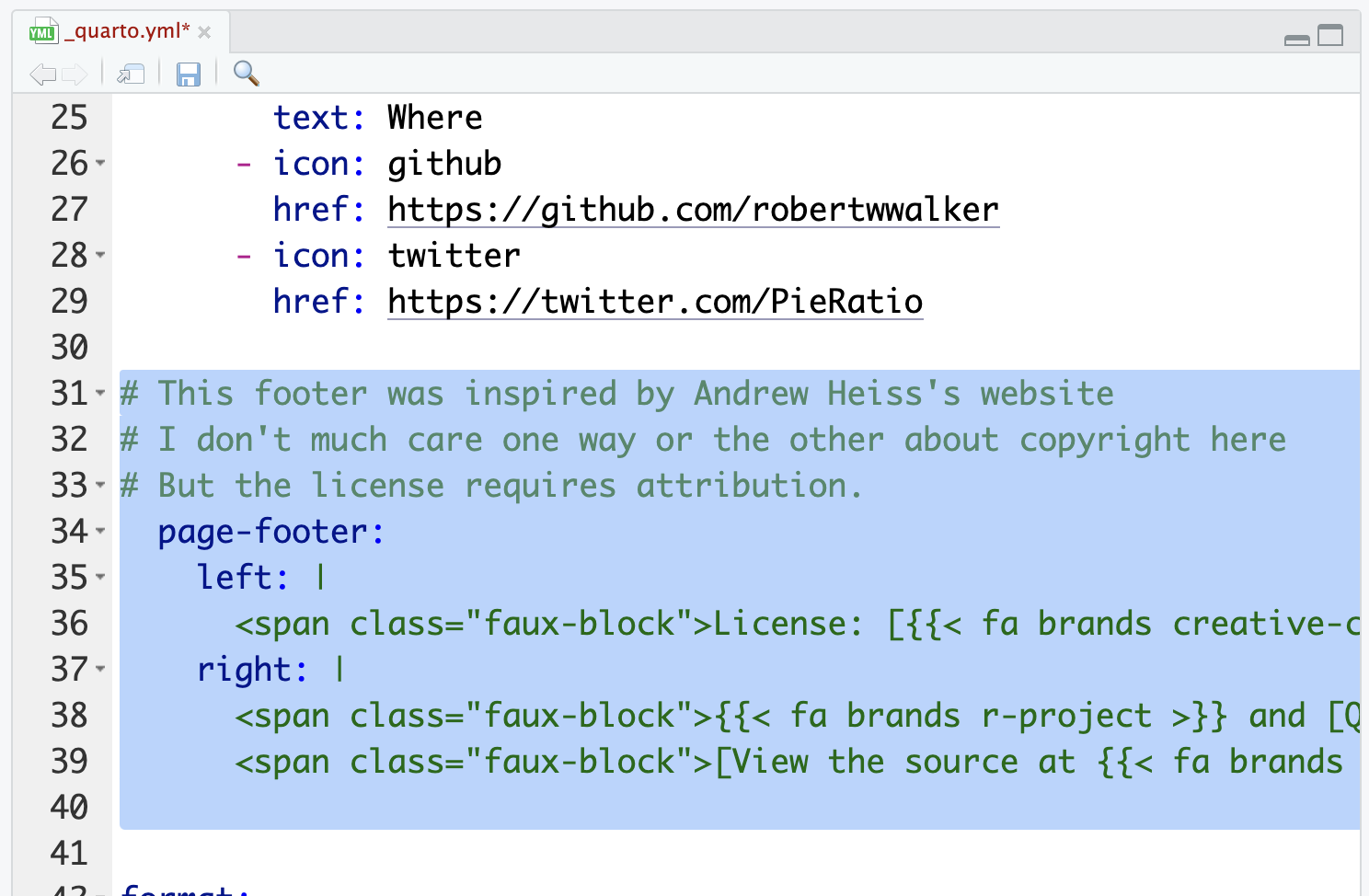The height and width of the screenshot is (896, 1369).
Task: Click the twitter.com/PieRatio URL
Action: [655, 302]
